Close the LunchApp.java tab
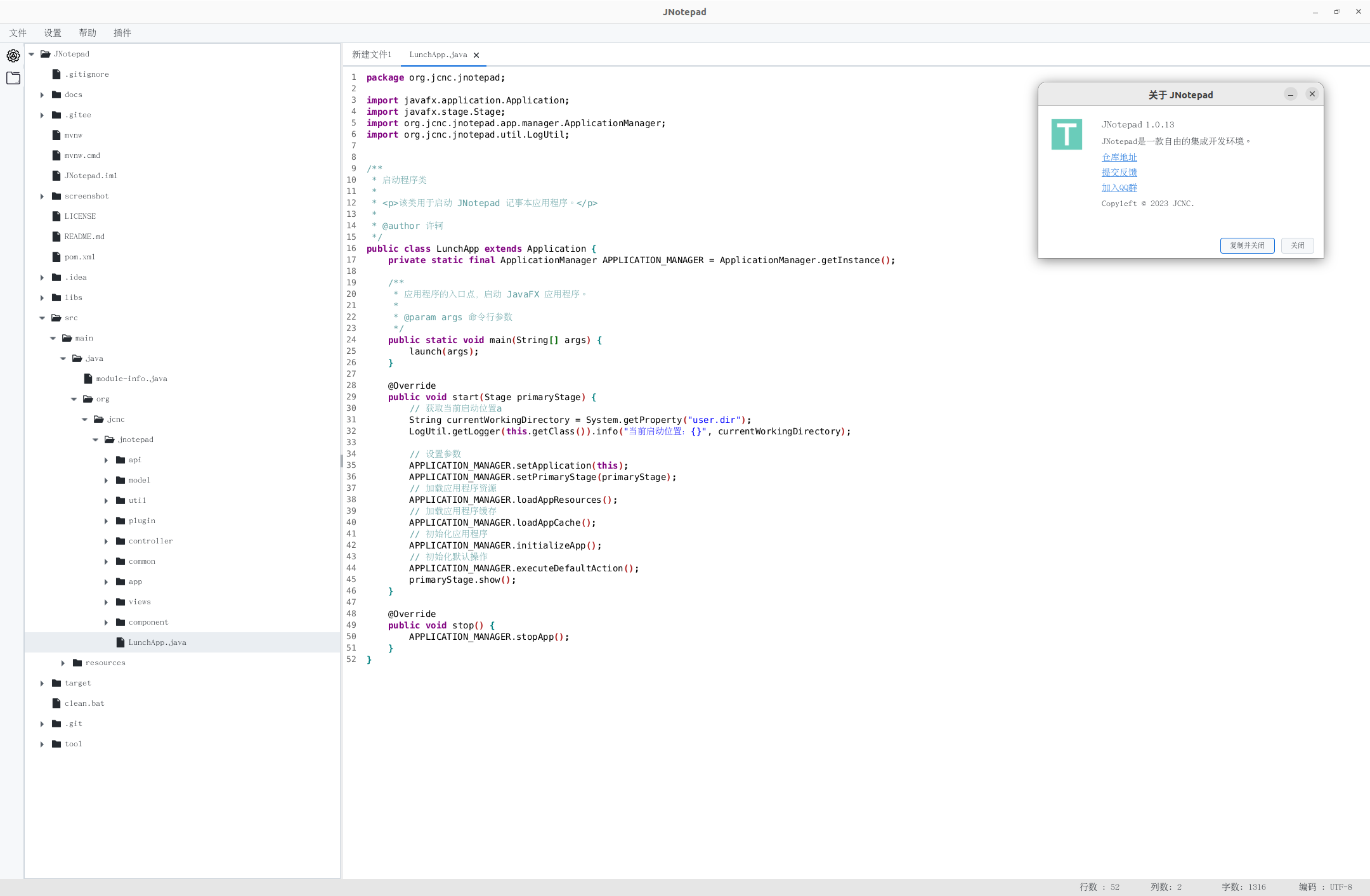This screenshot has height=896, width=1370. 476,55
